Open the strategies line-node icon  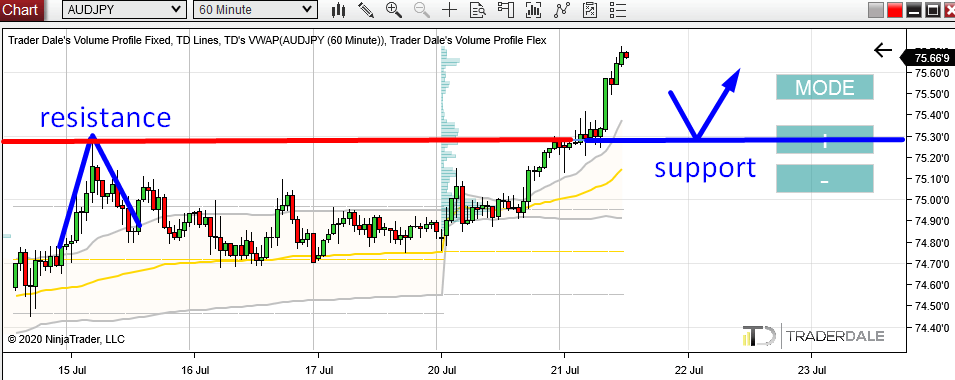562,10
